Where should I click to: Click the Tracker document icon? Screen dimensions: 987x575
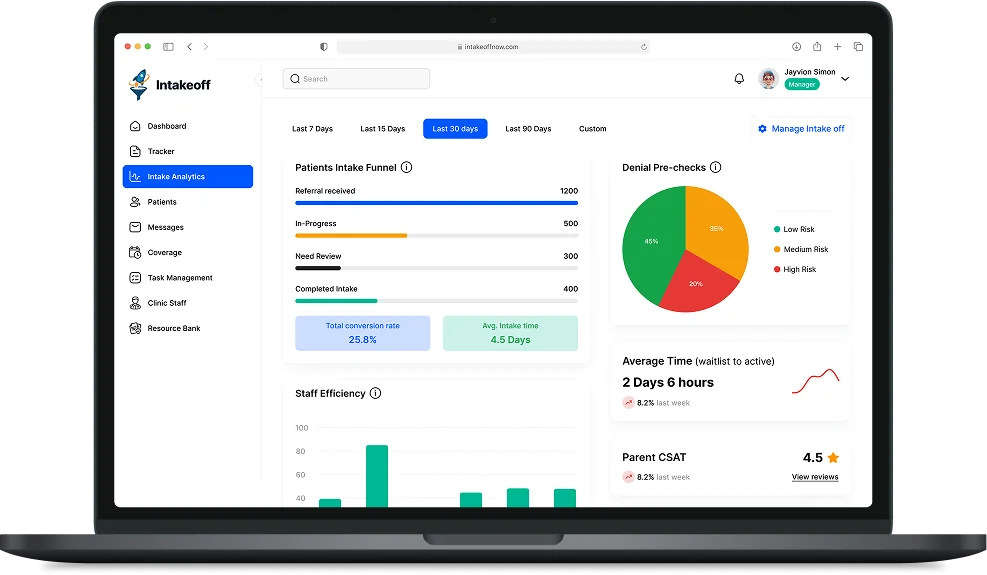(x=135, y=151)
